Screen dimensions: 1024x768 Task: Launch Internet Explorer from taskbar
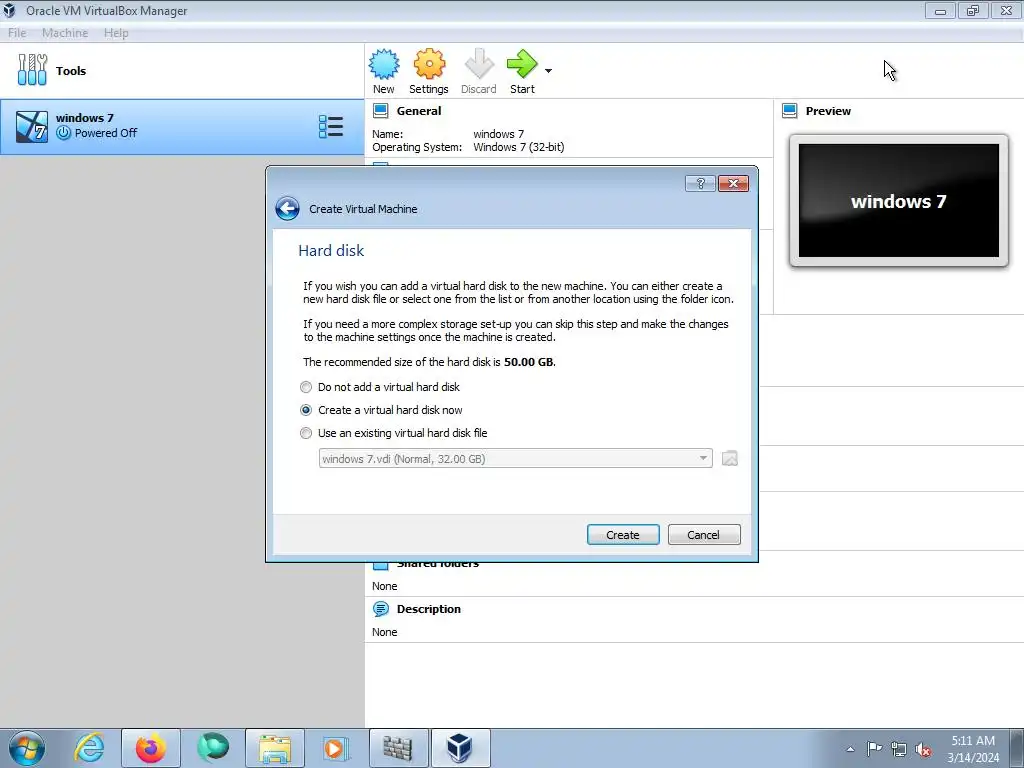pyautogui.click(x=89, y=748)
